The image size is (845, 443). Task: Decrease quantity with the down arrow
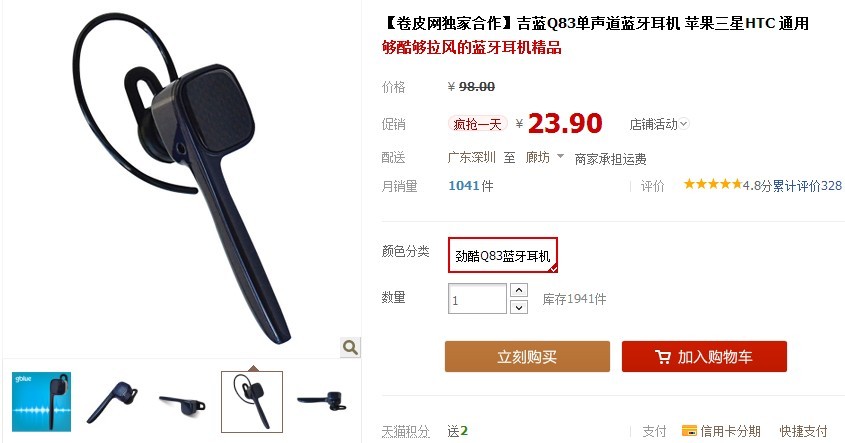click(x=518, y=307)
